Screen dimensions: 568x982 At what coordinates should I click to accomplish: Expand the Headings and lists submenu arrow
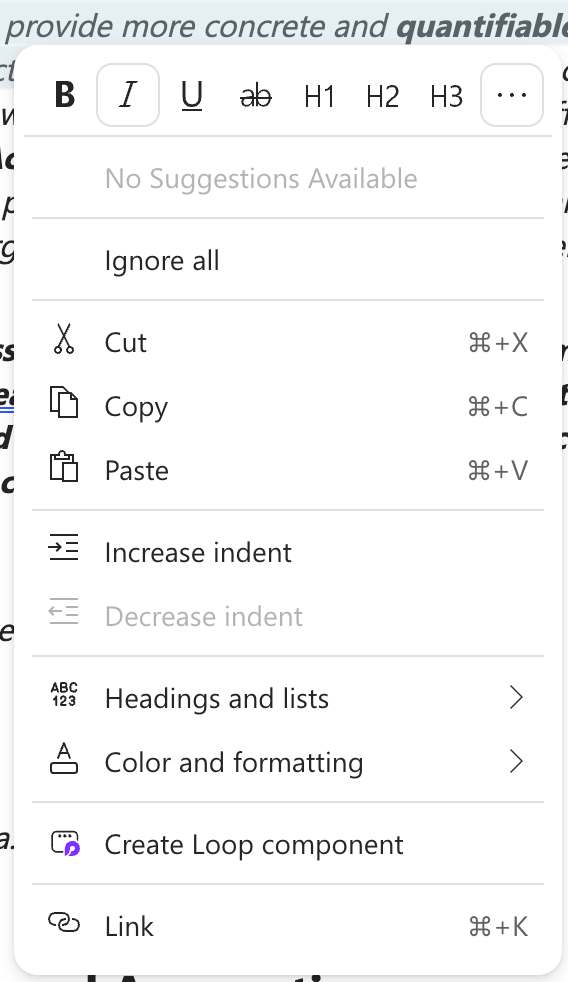516,698
